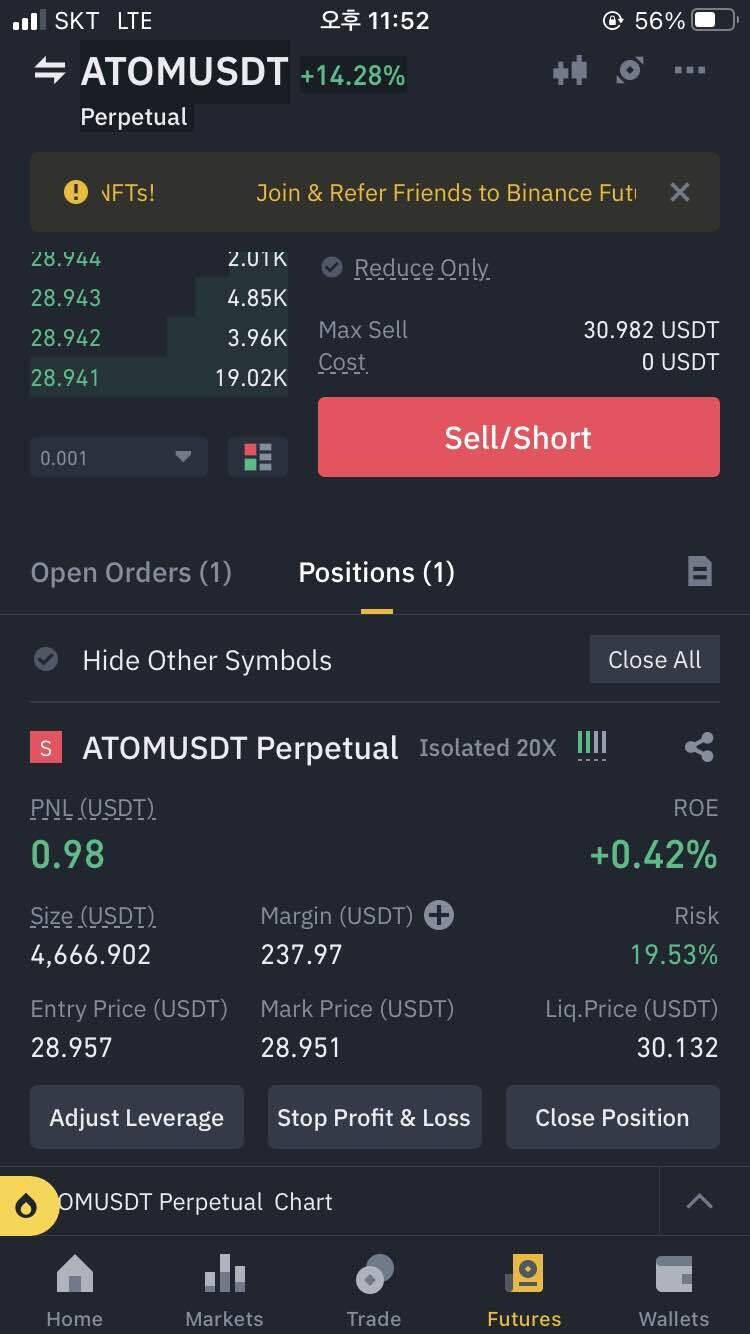Dismiss the referral notification banner
Image resolution: width=750 pixels, height=1334 pixels.
pyautogui.click(x=680, y=192)
